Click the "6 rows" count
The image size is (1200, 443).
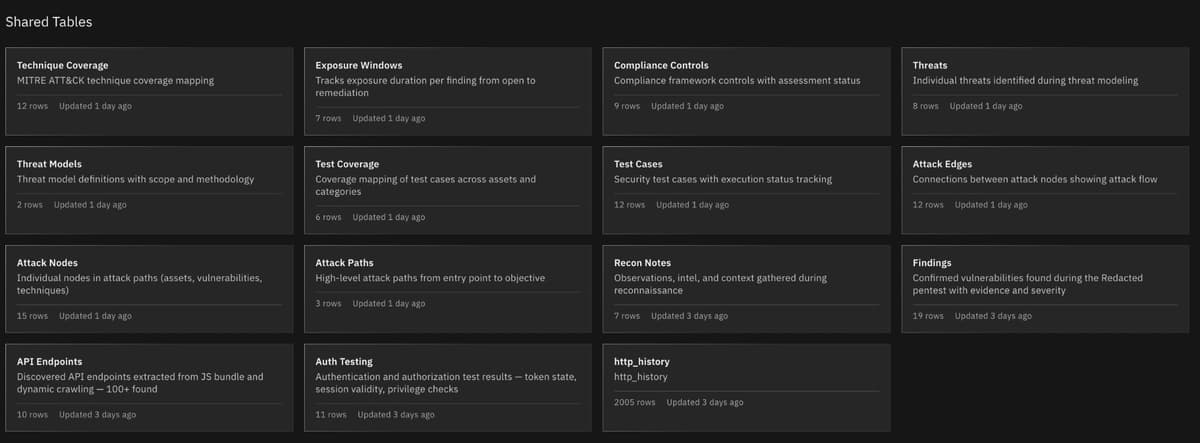click(328, 217)
